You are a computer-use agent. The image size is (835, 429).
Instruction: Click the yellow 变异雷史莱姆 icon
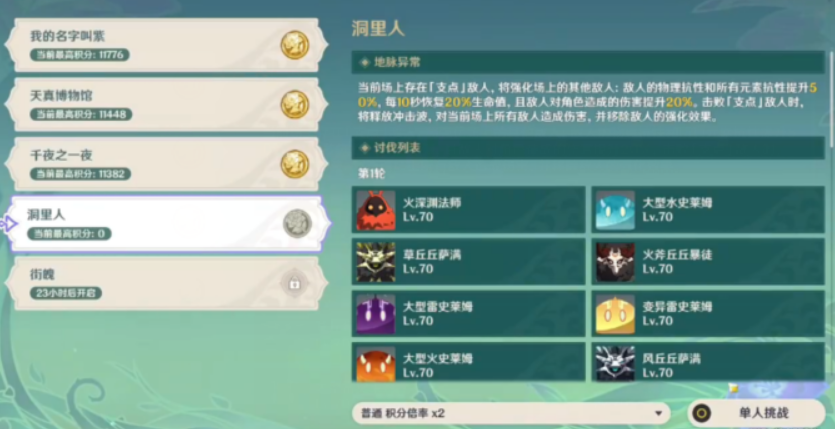pyautogui.click(x=615, y=314)
